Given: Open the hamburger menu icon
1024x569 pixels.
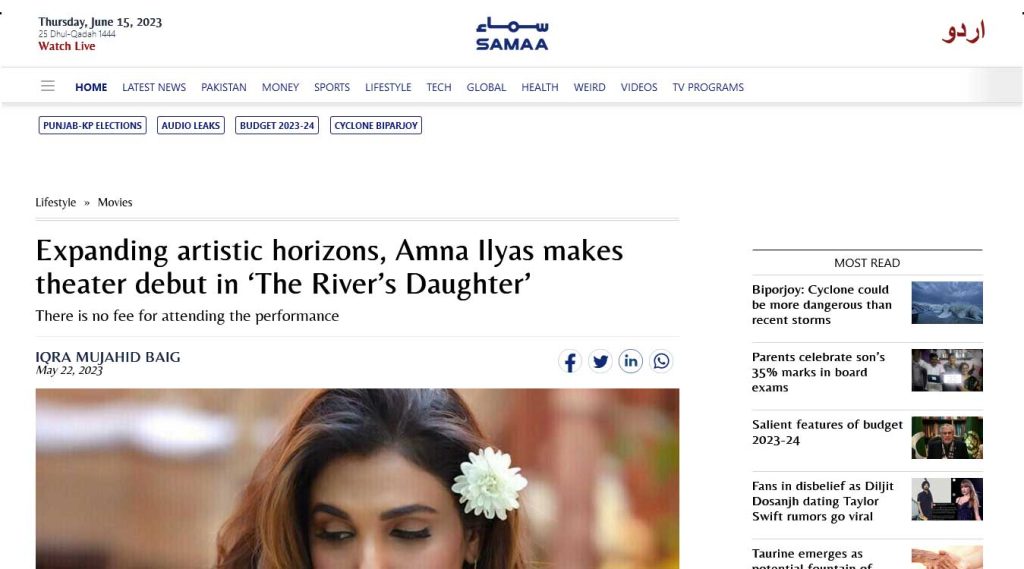Looking at the screenshot, I should tap(48, 86).
